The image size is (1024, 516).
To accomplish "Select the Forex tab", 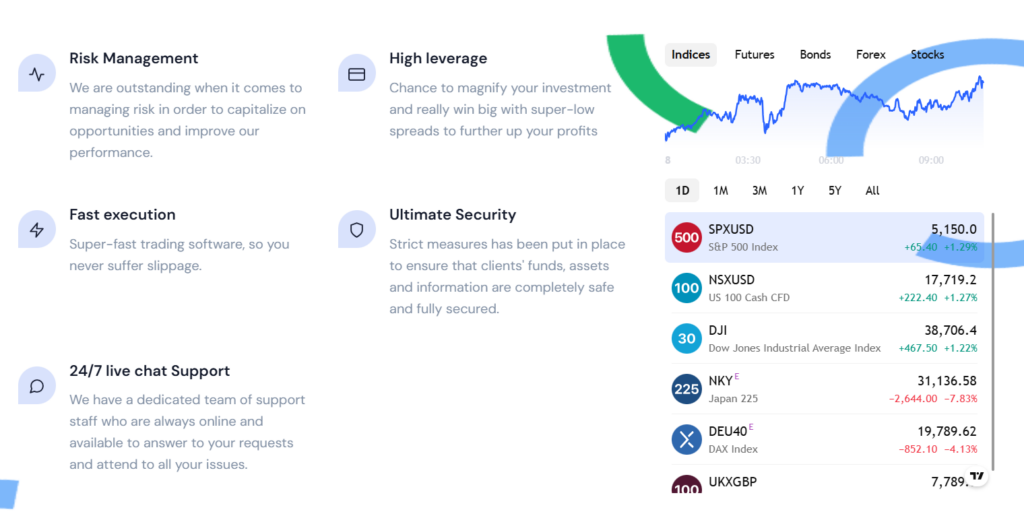I will point(871,54).
